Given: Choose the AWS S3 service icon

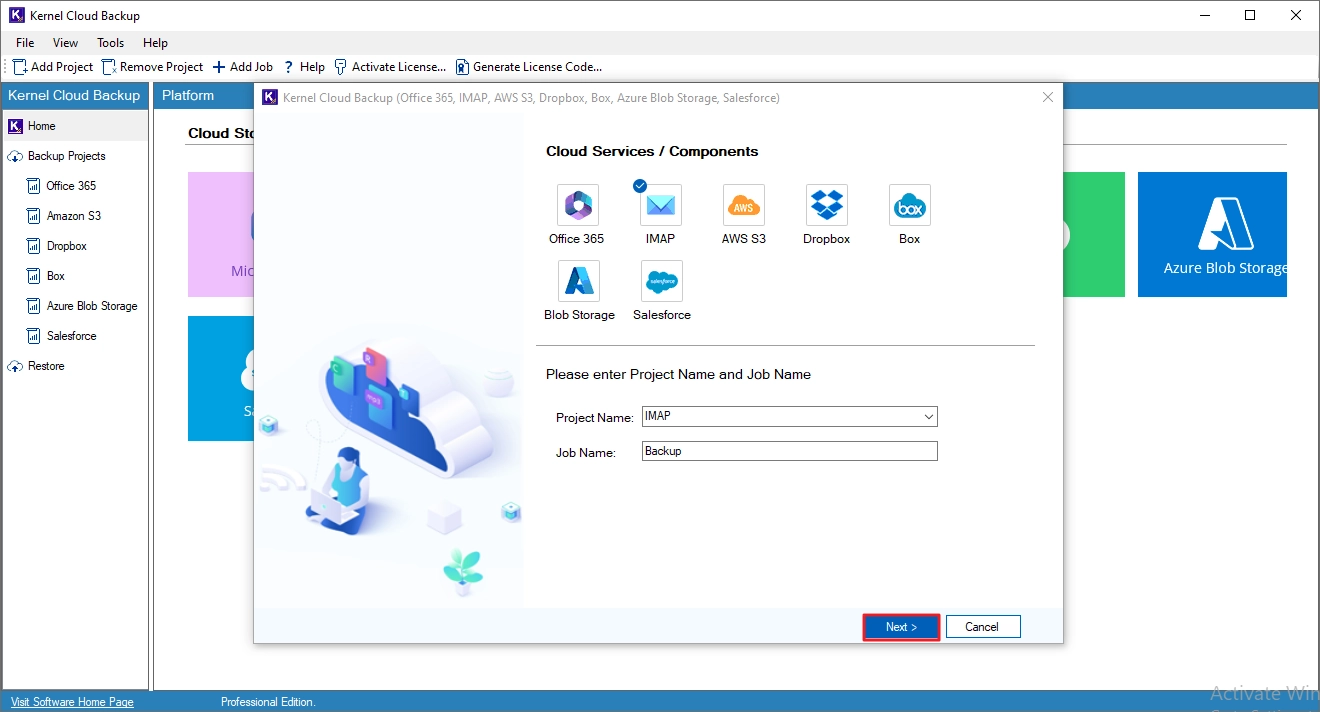Looking at the screenshot, I should 744,205.
